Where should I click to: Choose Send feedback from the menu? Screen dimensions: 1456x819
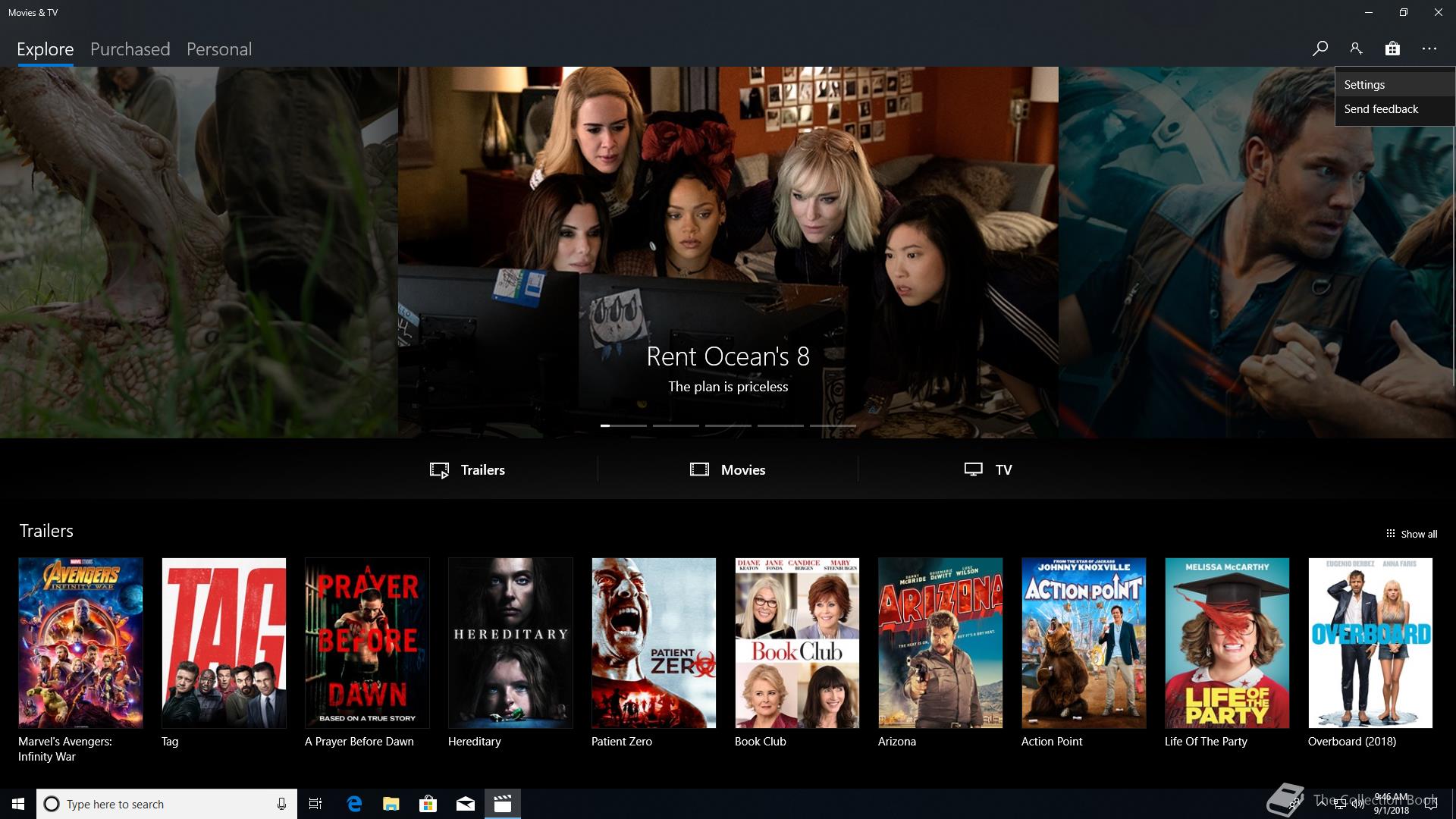(1395, 108)
